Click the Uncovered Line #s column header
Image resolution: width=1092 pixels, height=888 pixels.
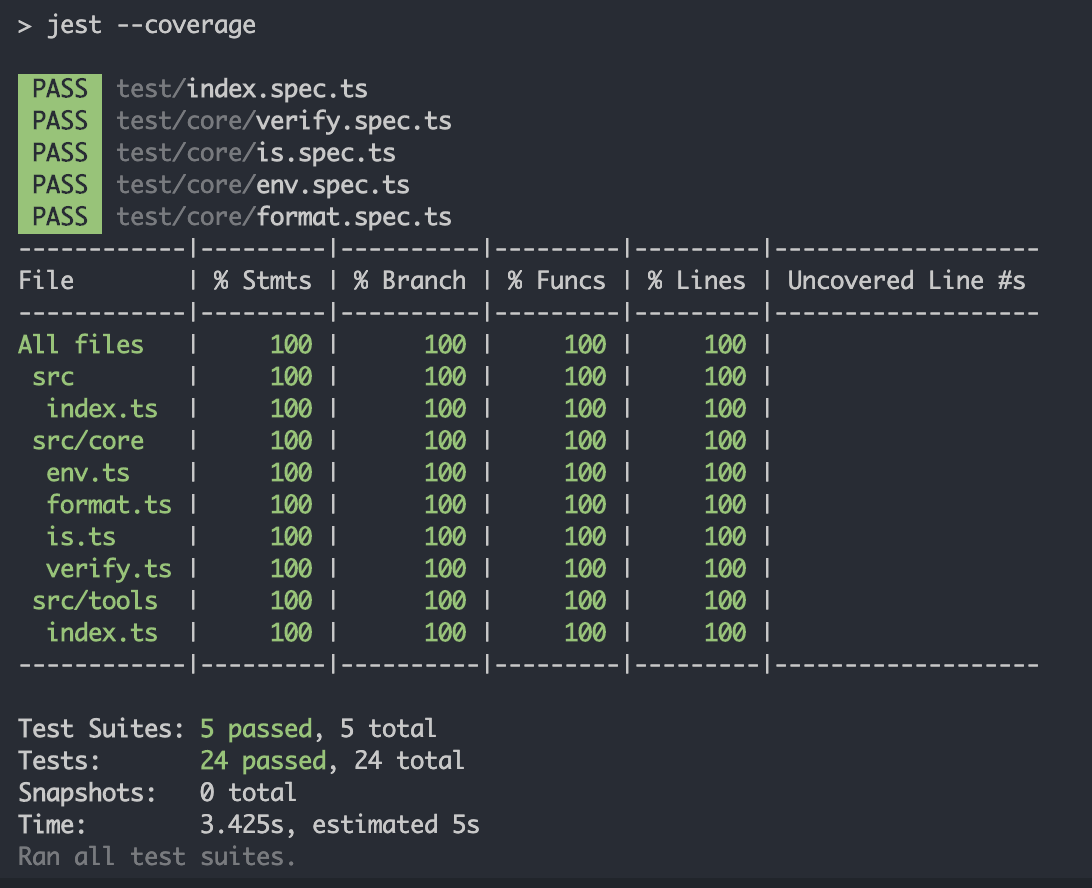[x=907, y=281]
